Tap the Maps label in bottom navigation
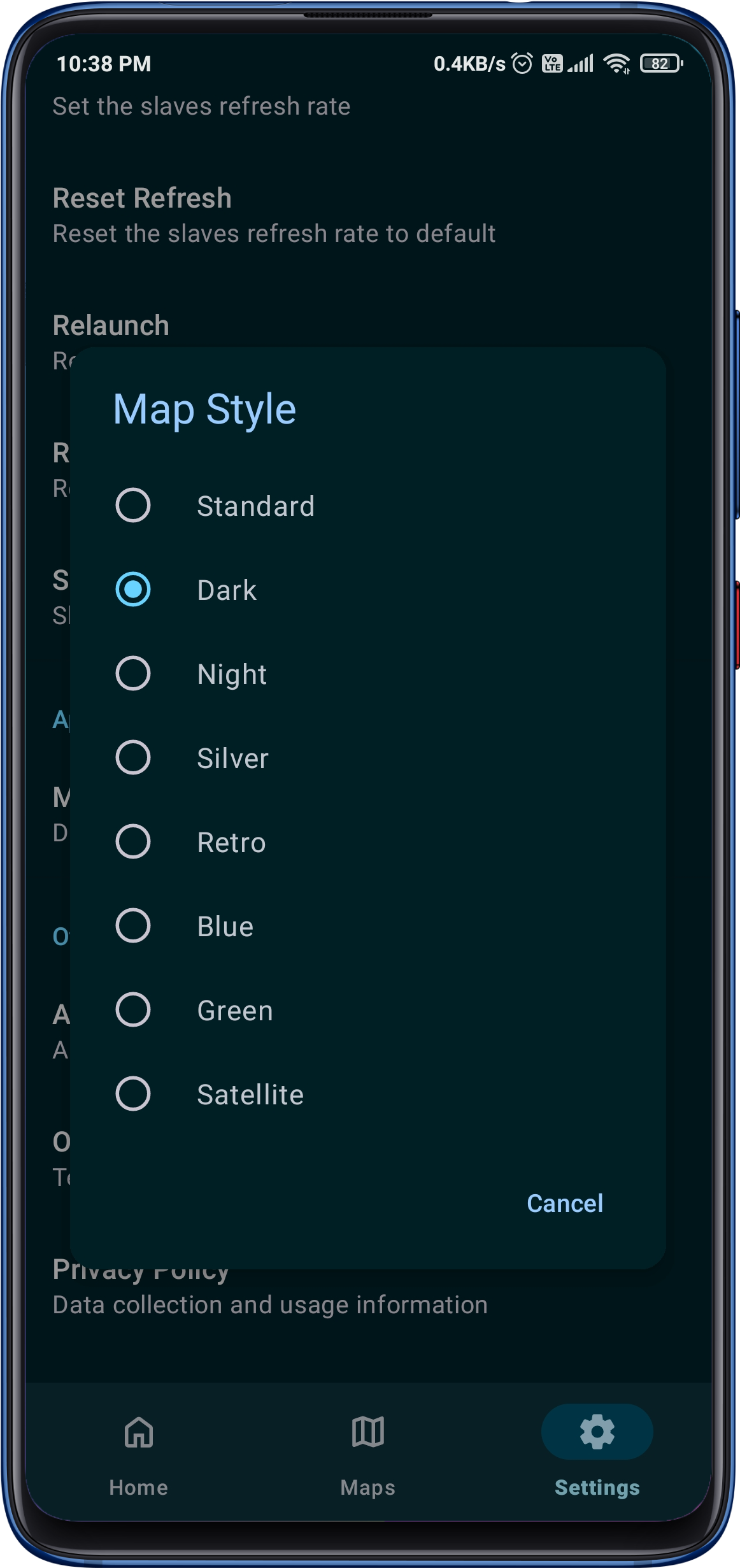Image resolution: width=740 pixels, height=1568 pixels. pos(368,1488)
